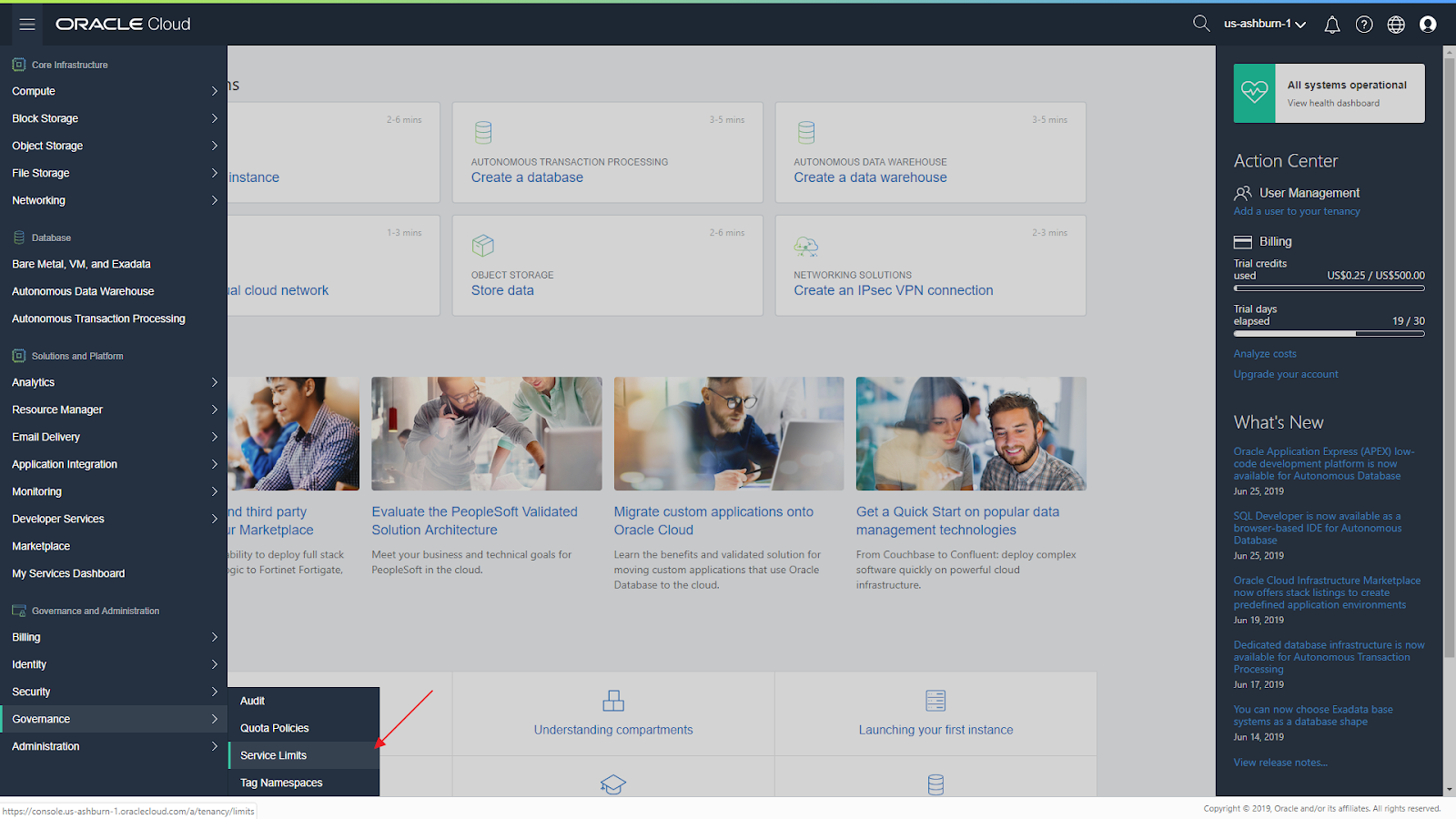Click the Analyze costs link
Viewport: 1456px width, 819px height.
pos(1265,354)
